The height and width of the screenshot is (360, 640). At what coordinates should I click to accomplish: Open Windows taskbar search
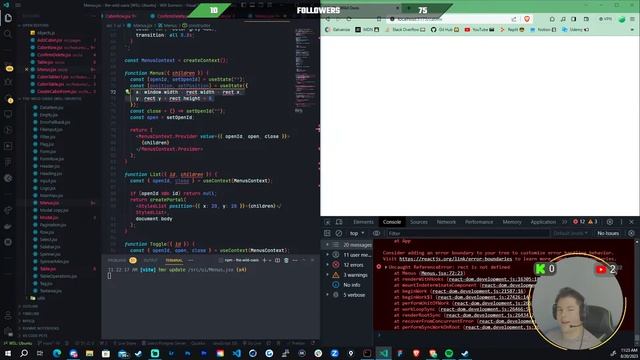coord(24,353)
